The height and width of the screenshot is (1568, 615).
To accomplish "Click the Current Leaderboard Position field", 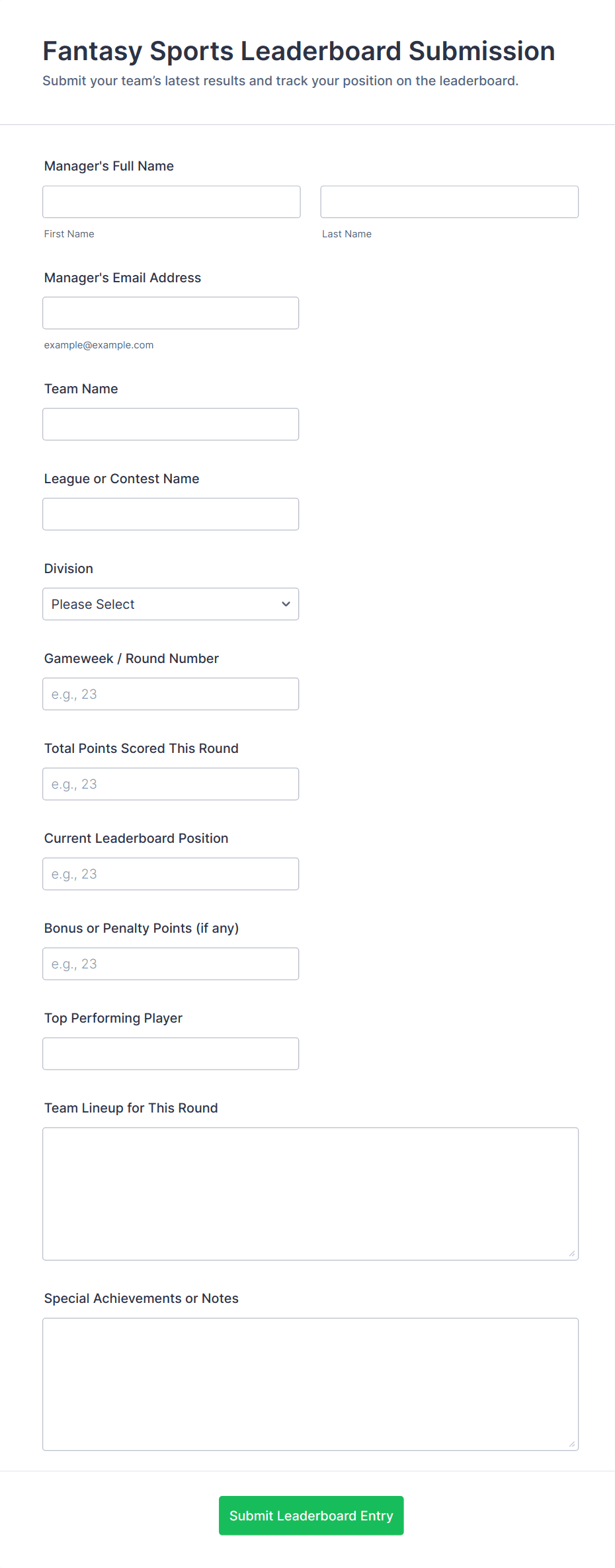I will [171, 873].
